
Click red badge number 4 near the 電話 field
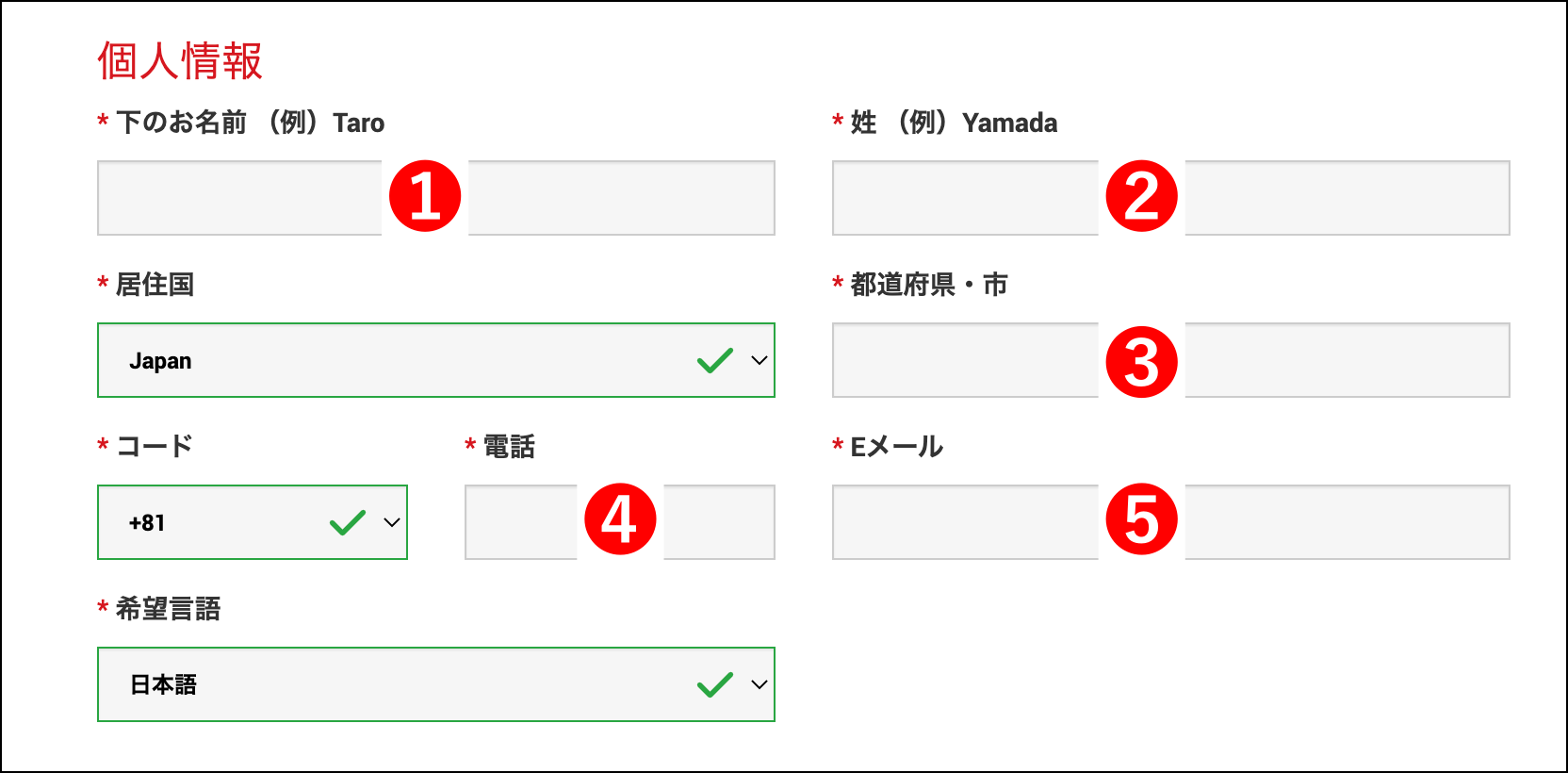coord(621,521)
